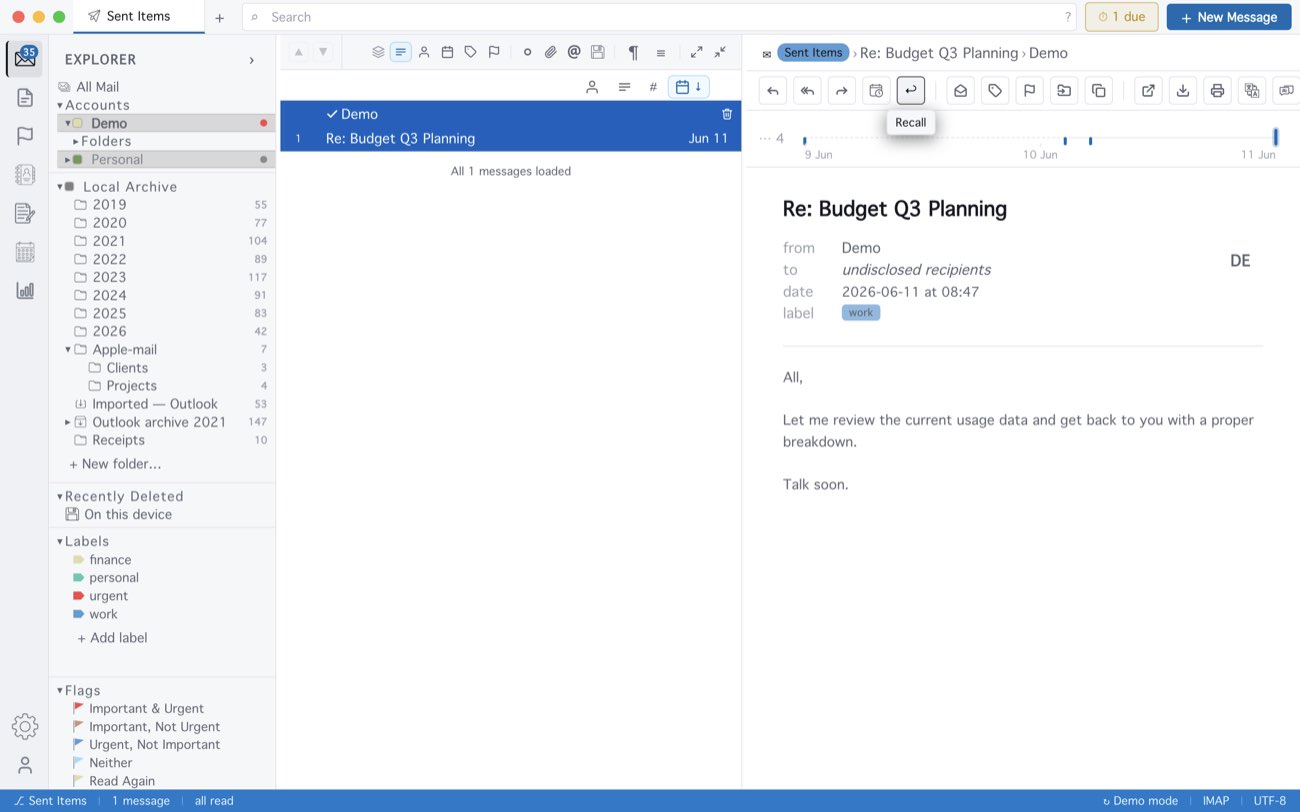The height and width of the screenshot is (812, 1300).
Task: Open settings gear in sidebar
Action: (25, 727)
